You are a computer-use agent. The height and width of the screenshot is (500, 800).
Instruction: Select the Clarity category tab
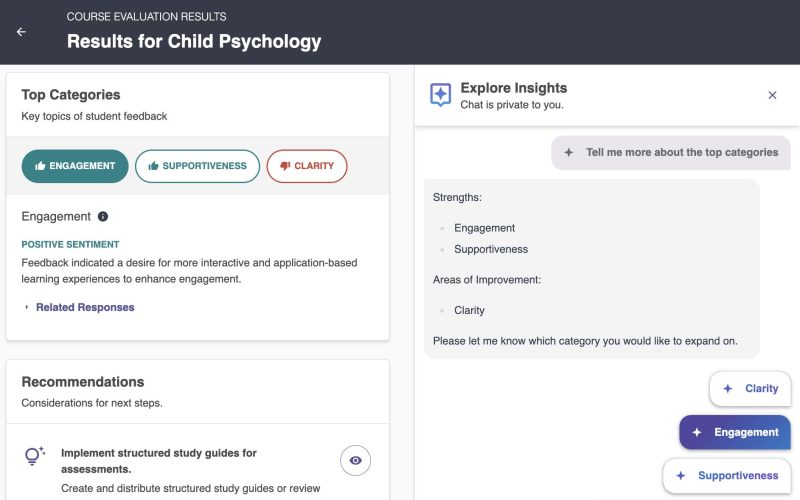click(x=307, y=166)
